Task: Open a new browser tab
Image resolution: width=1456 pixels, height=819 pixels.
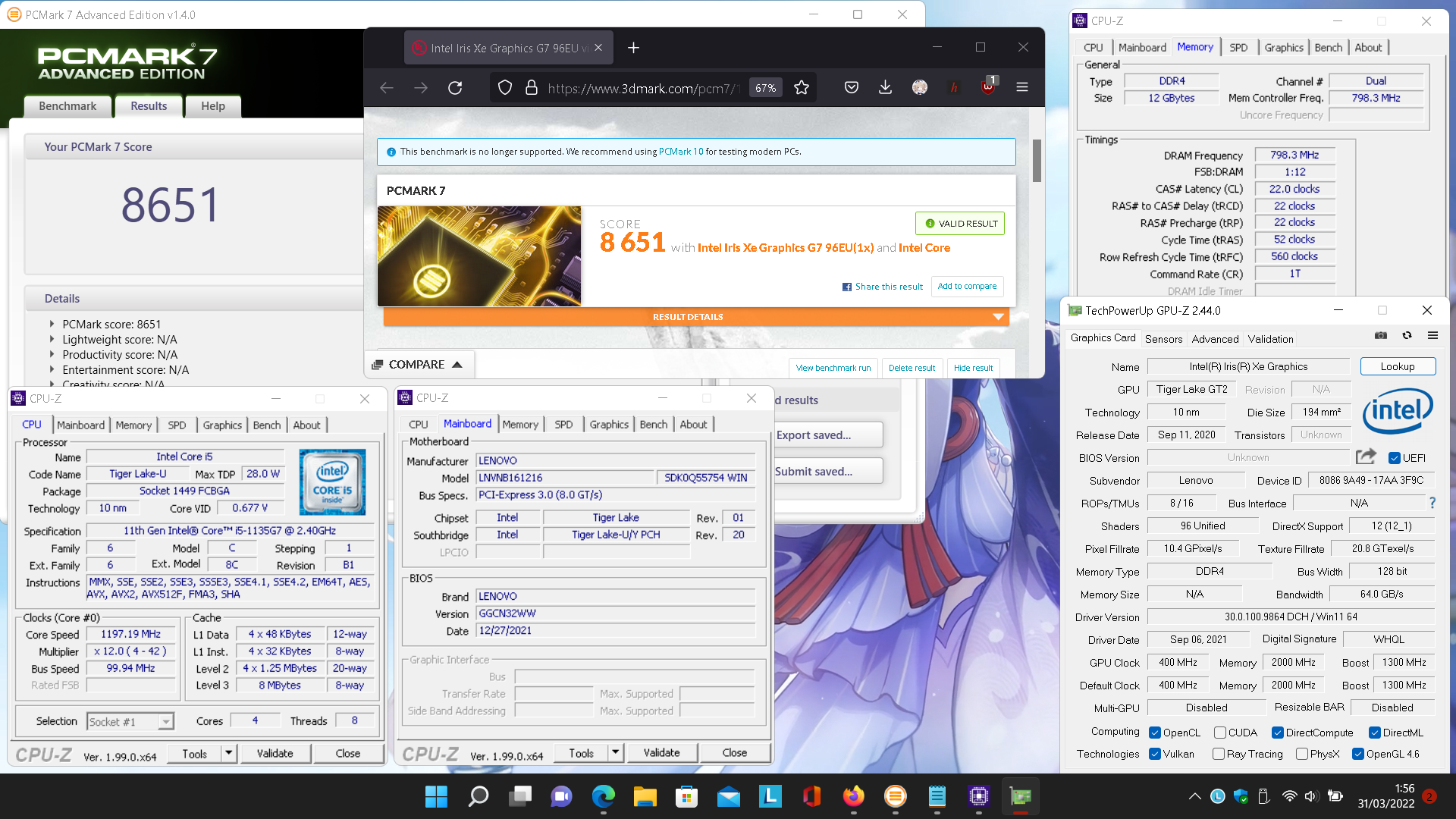Action: [x=633, y=48]
